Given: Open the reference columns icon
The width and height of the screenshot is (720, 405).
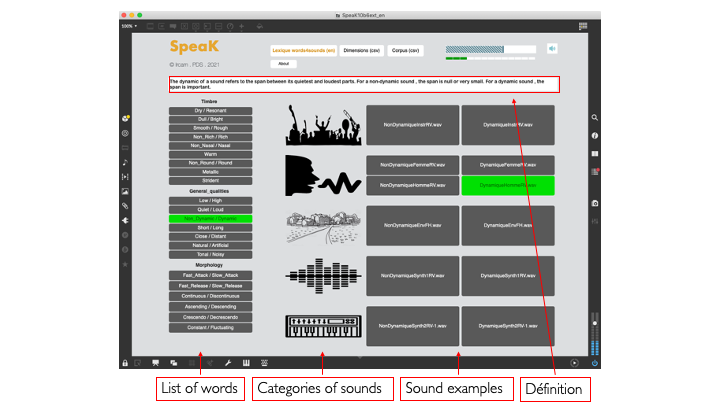Looking at the screenshot, I should tap(595, 154).
